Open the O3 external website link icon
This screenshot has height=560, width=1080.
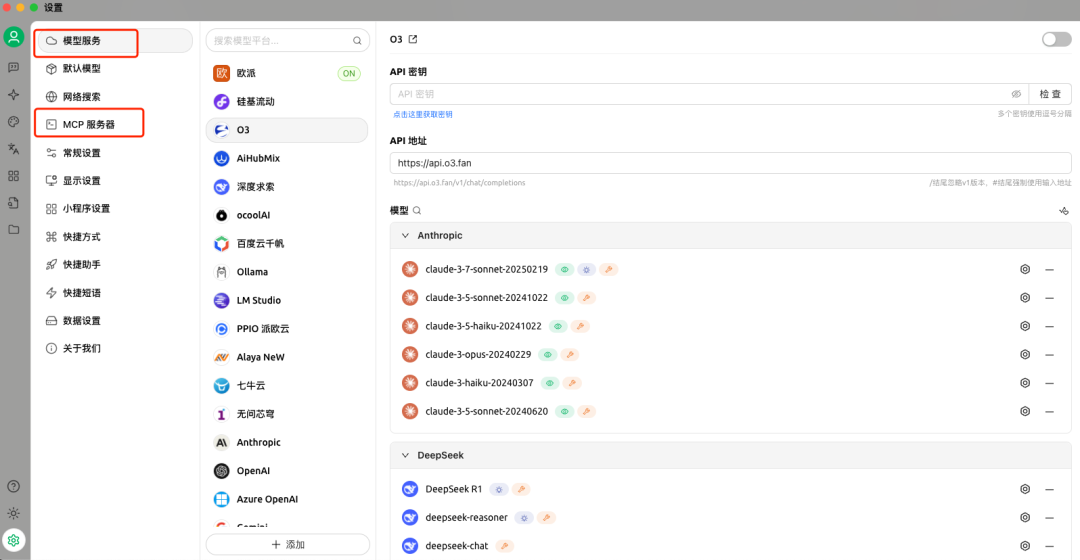[413, 40]
